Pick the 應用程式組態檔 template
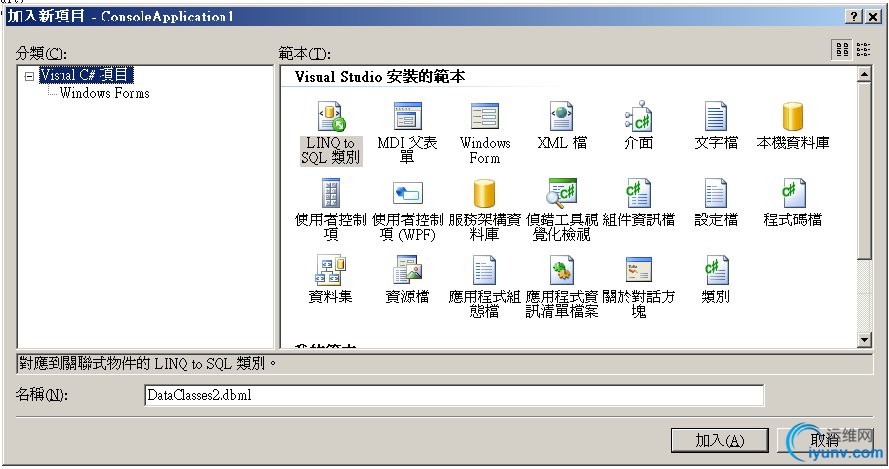 [485, 286]
